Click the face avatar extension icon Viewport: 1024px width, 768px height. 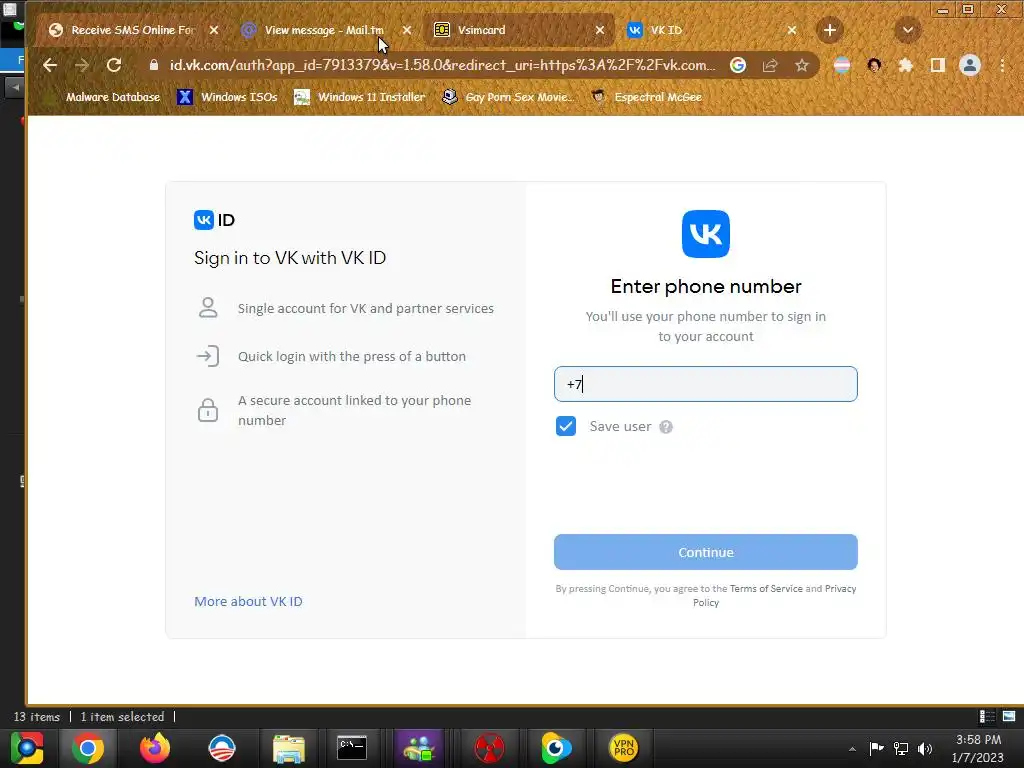tap(874, 65)
